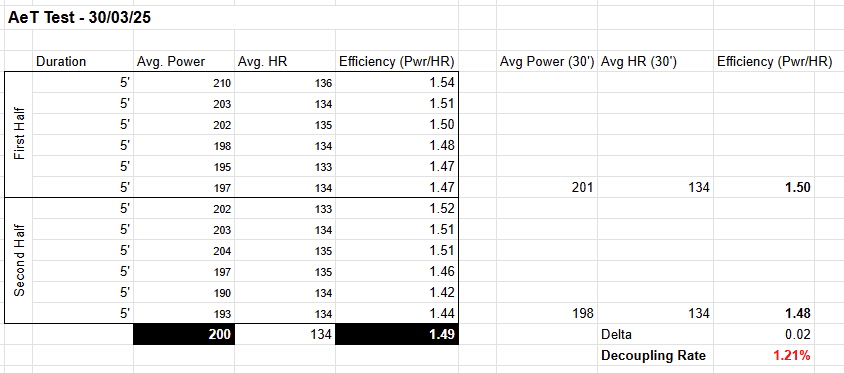Select the heart rate cell showing 136
The image size is (844, 373).
pos(285,82)
